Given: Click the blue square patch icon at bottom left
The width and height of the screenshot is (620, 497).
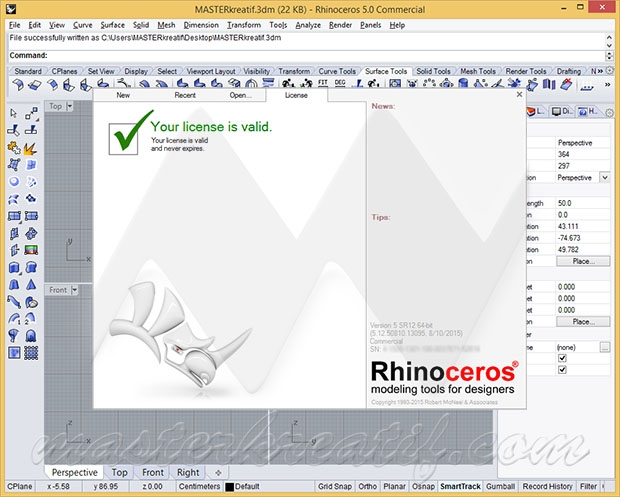Looking at the screenshot, I should click(x=14, y=352).
